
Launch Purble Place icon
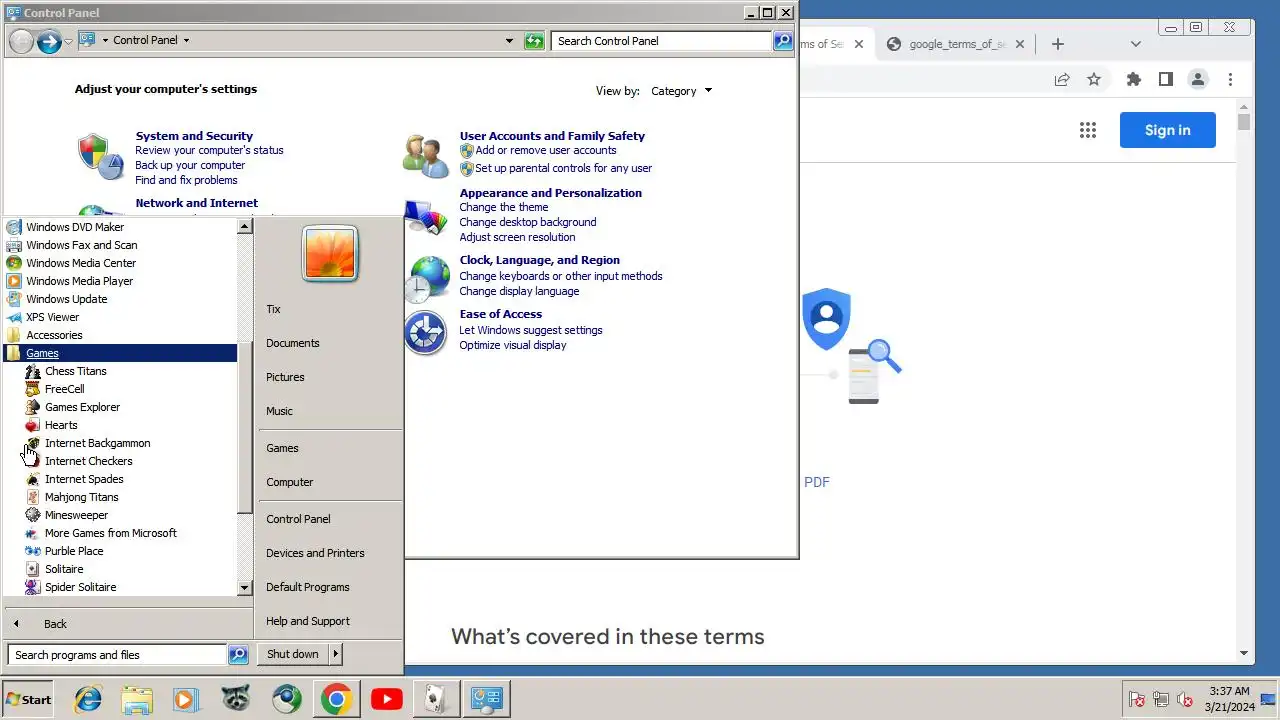pyautogui.click(x=33, y=551)
